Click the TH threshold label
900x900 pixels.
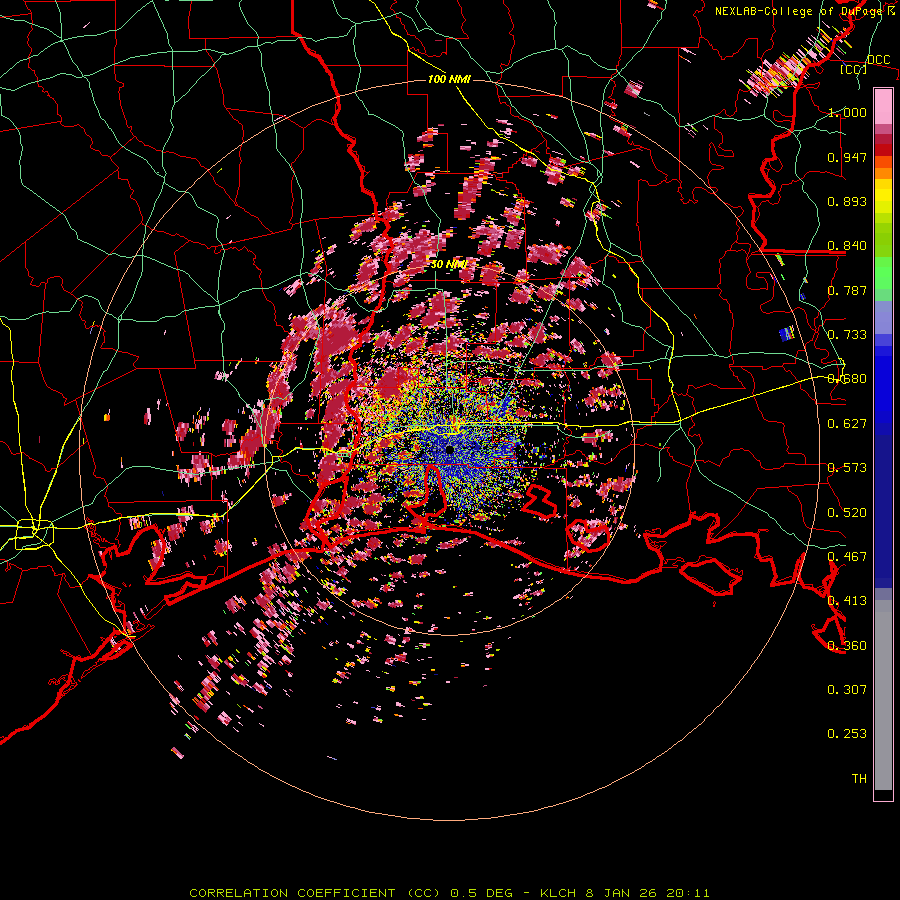859,779
